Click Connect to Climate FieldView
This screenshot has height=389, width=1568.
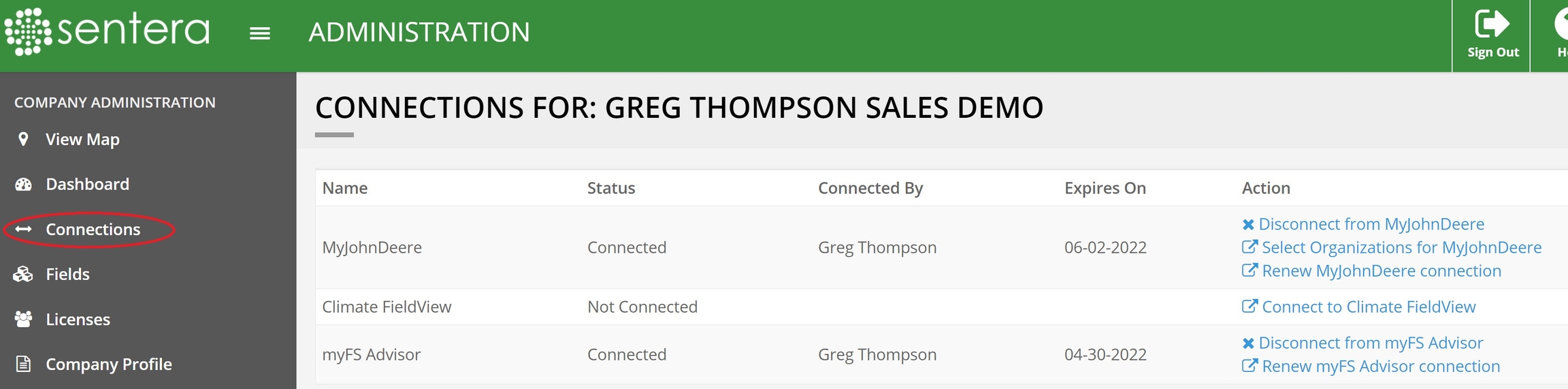[x=1368, y=307]
